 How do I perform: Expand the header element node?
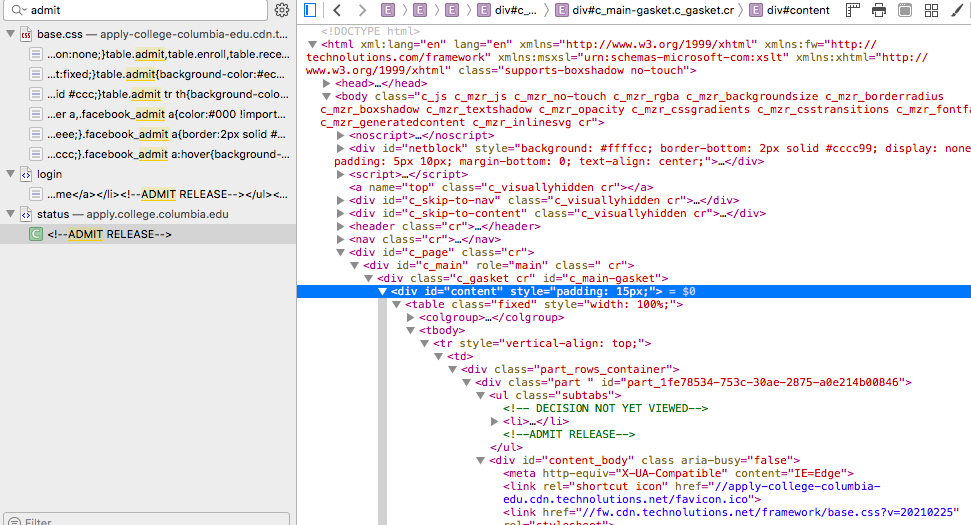(x=341, y=226)
